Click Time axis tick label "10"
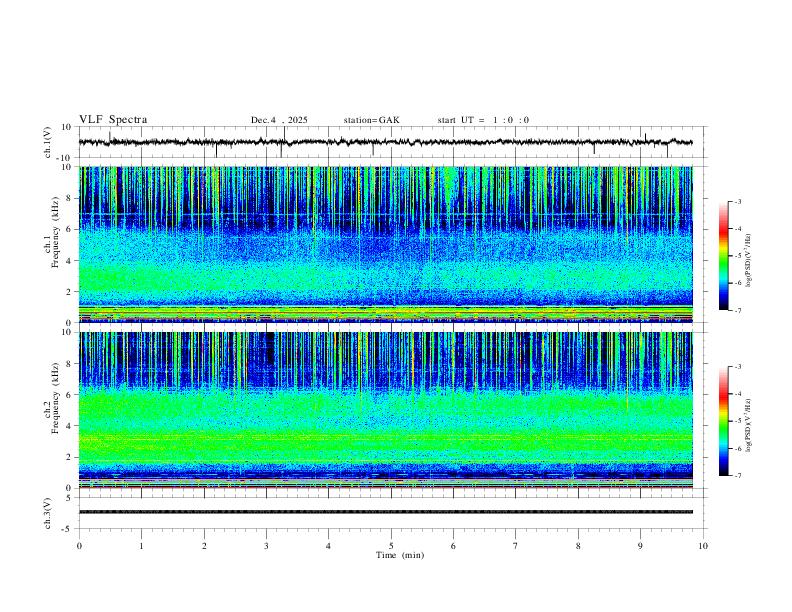792x612 pixels. click(703, 546)
